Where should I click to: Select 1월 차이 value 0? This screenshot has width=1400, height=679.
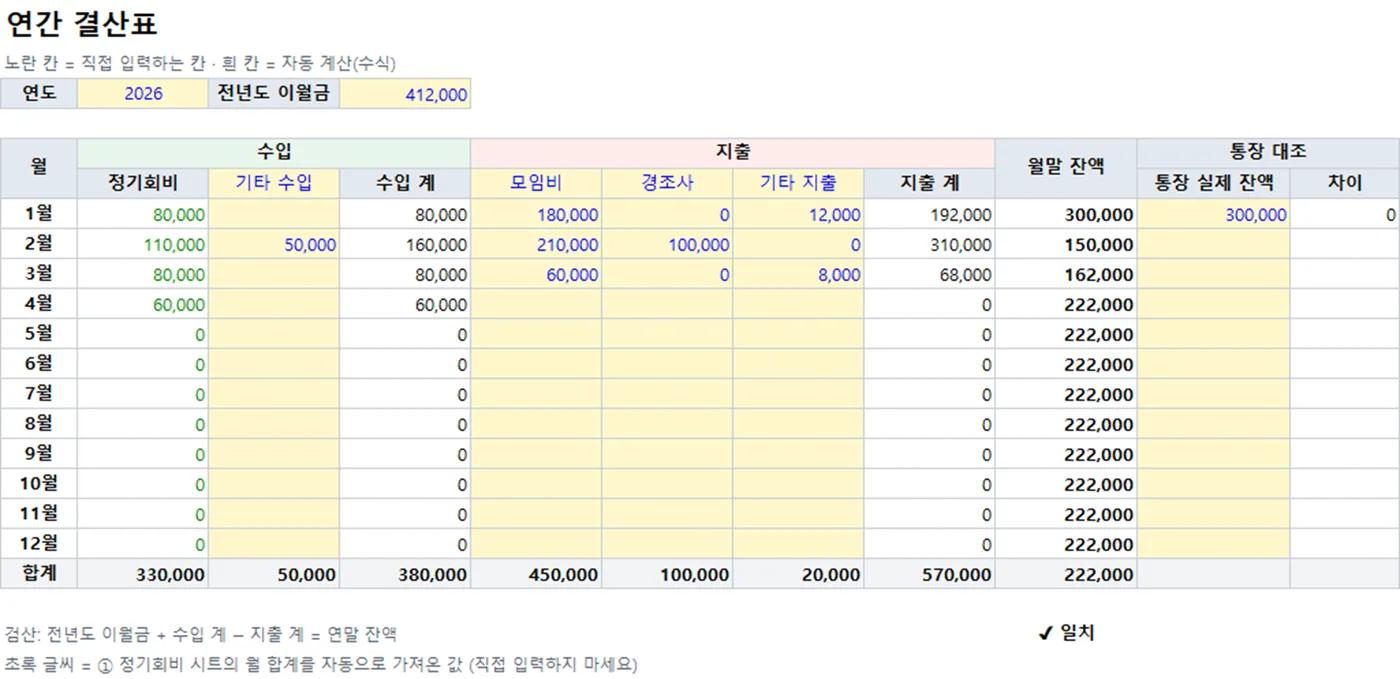point(1345,214)
